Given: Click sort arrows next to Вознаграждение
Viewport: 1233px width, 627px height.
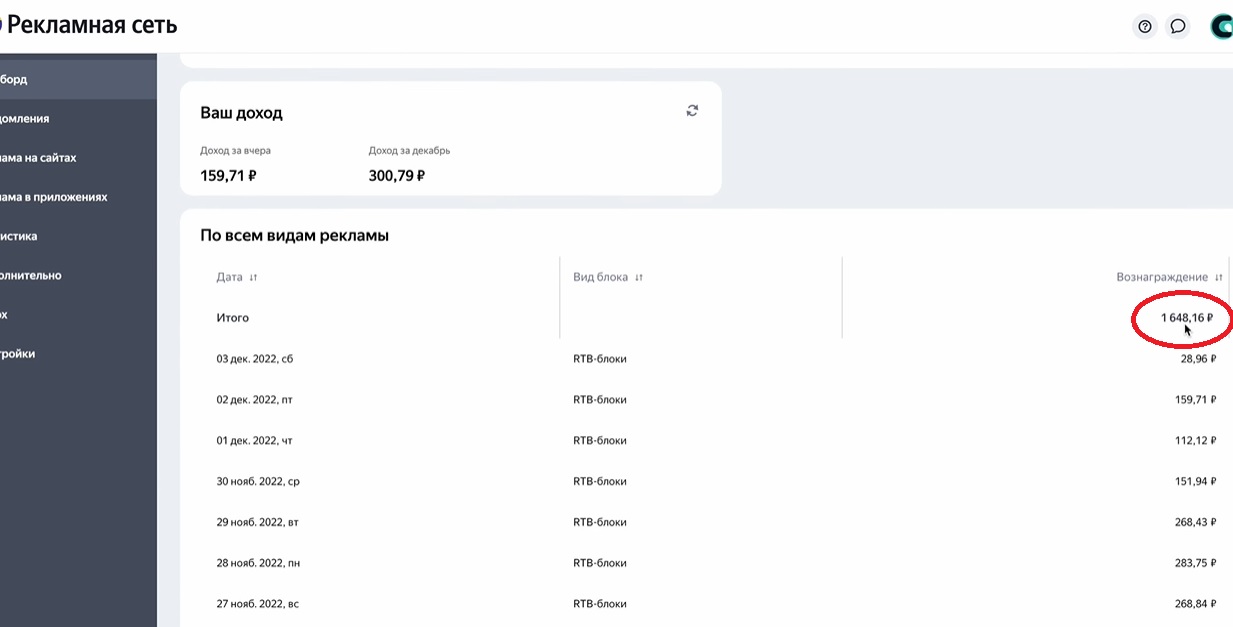Looking at the screenshot, I should click(1218, 278).
